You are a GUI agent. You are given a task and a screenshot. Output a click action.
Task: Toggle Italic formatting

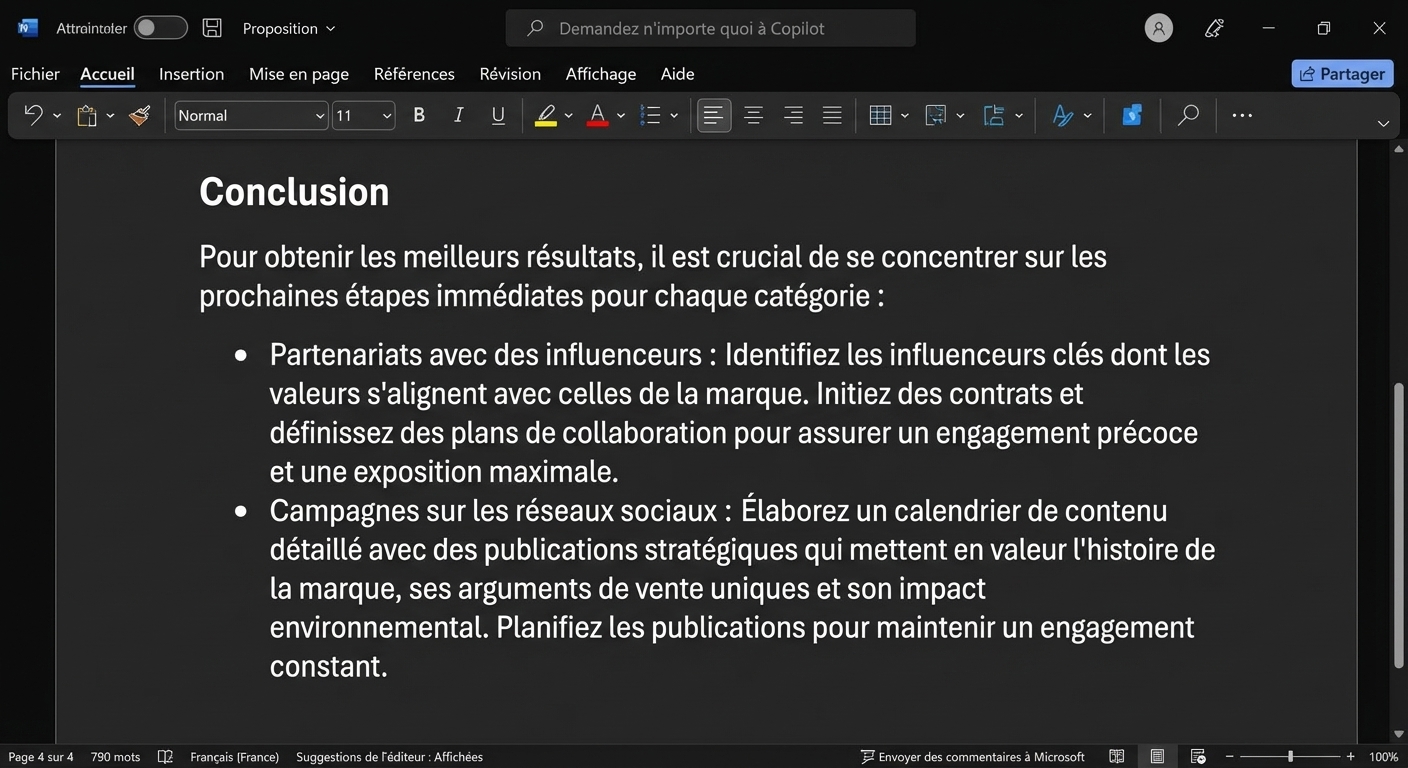click(x=458, y=116)
